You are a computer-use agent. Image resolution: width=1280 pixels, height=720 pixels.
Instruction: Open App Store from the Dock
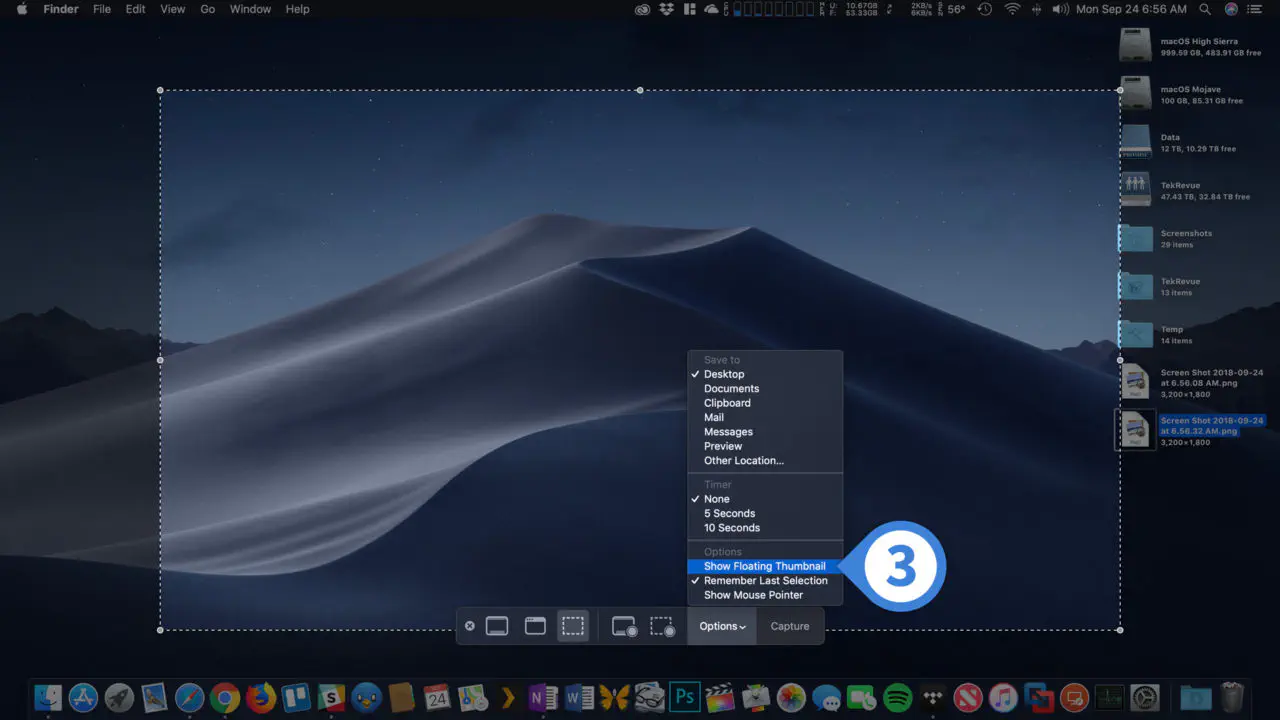point(83,697)
